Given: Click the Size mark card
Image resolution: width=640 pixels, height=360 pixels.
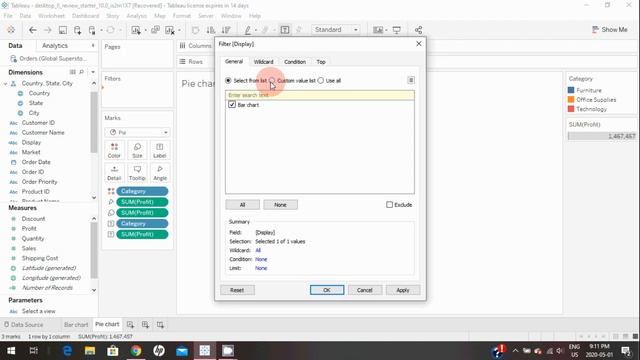Looking at the screenshot, I should tap(137, 151).
